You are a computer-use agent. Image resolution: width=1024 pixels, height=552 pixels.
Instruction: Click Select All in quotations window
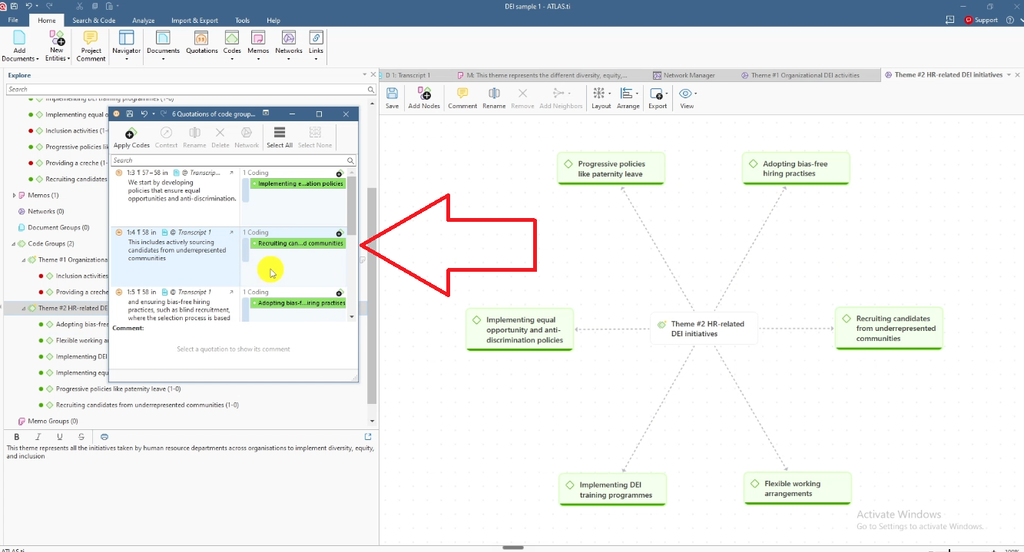click(x=280, y=137)
